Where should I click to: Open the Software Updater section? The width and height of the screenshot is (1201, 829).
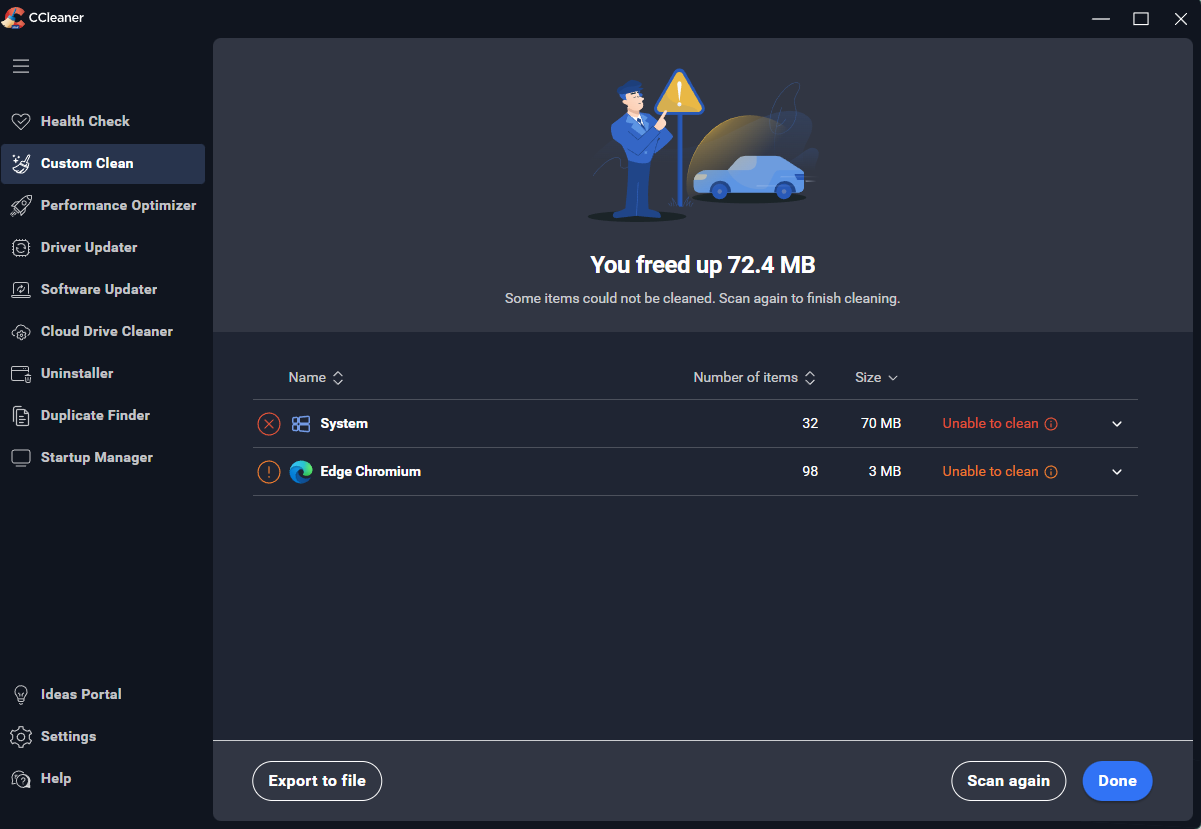click(99, 289)
